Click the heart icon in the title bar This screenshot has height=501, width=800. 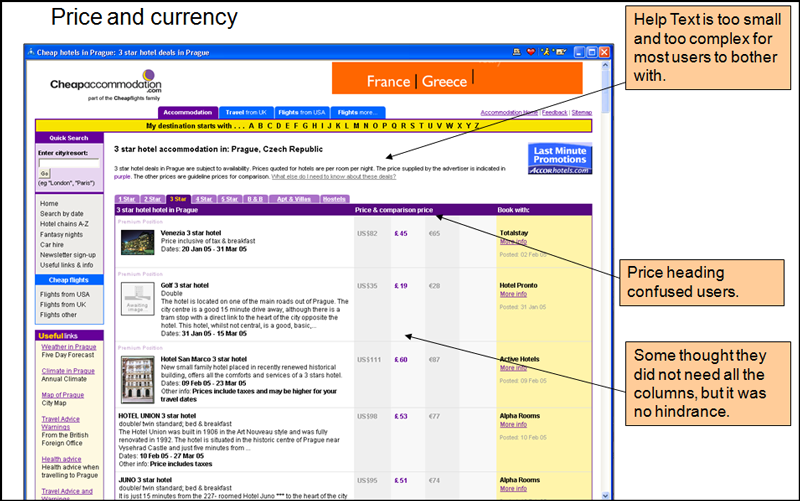pyautogui.click(x=531, y=52)
